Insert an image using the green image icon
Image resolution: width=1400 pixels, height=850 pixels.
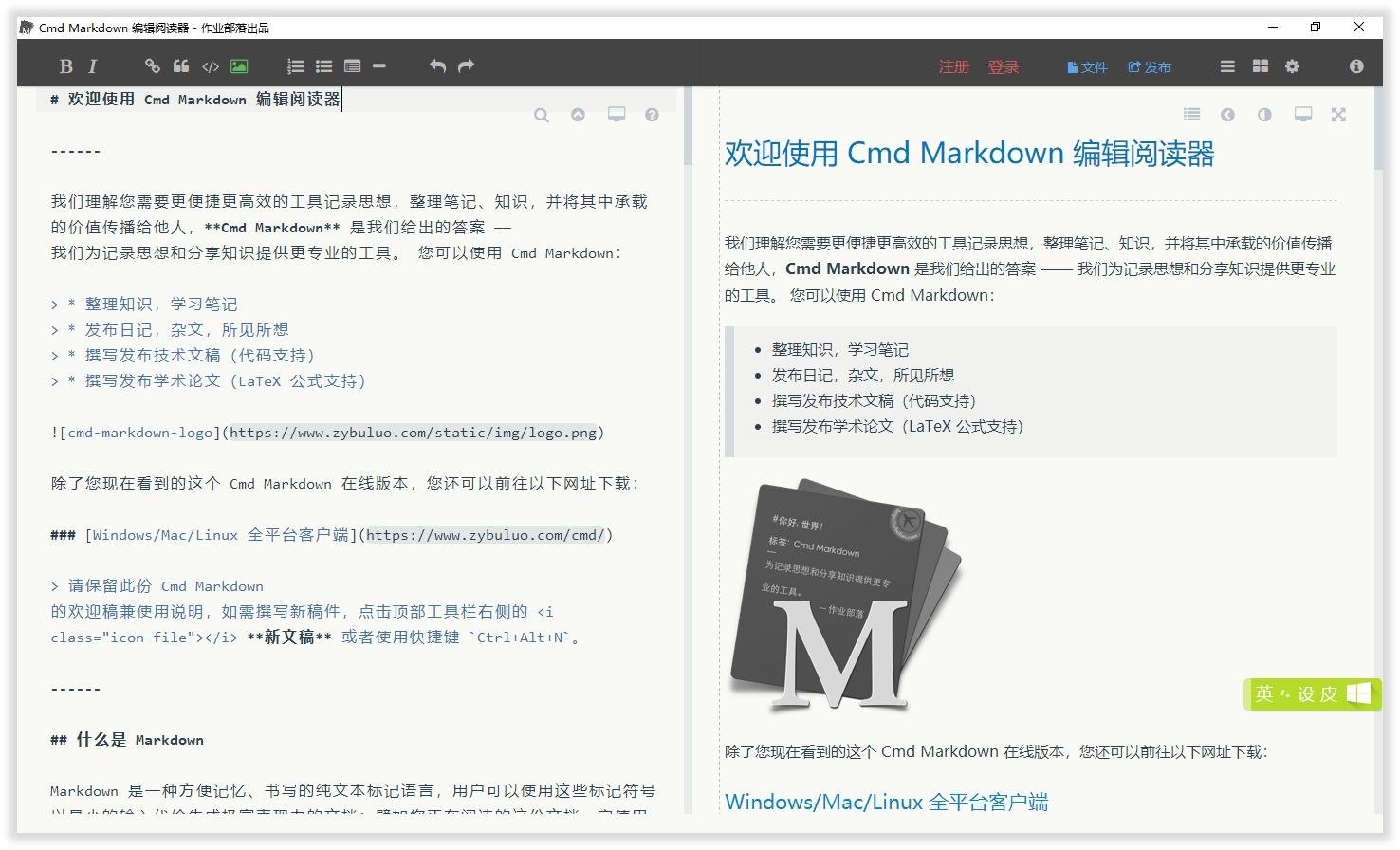click(239, 65)
